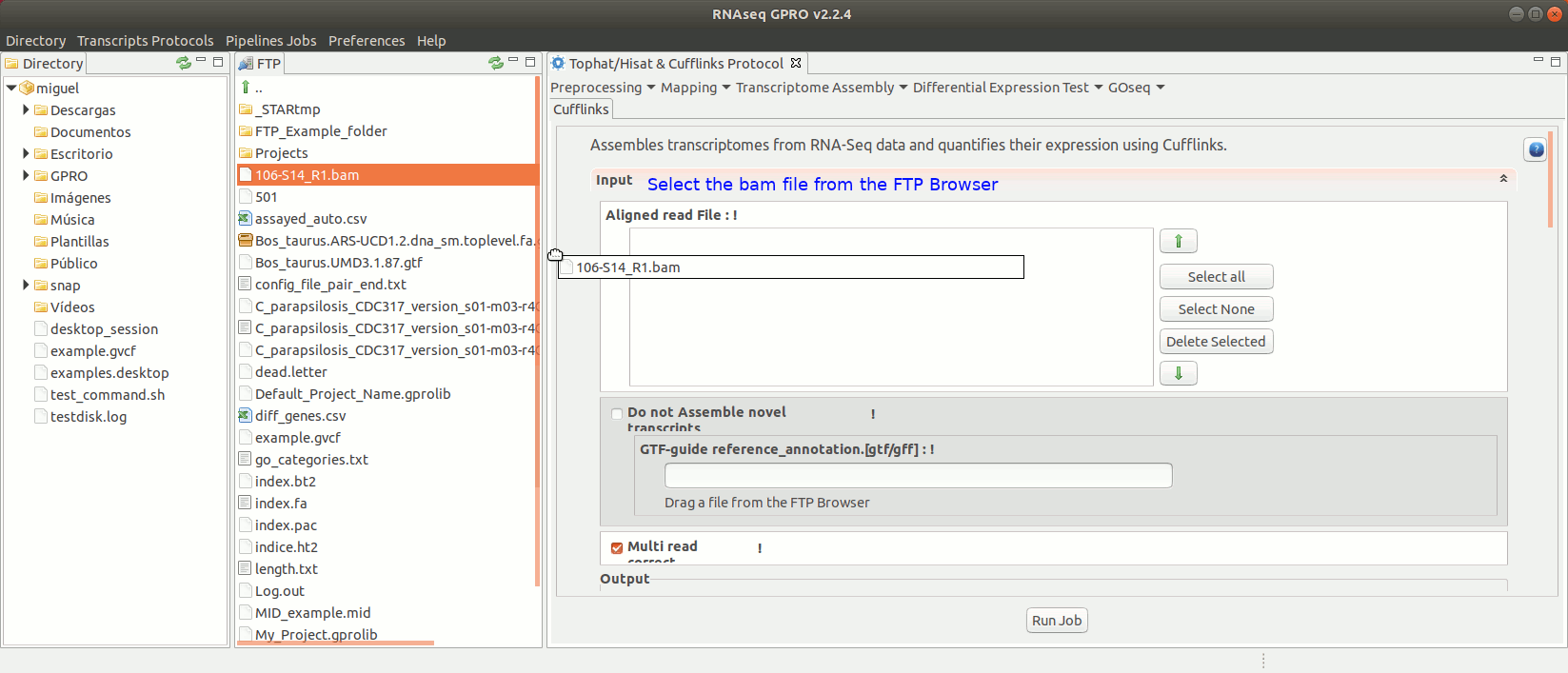Click the Run Job button
Viewport: 1568px width, 673px height.
click(1056, 621)
